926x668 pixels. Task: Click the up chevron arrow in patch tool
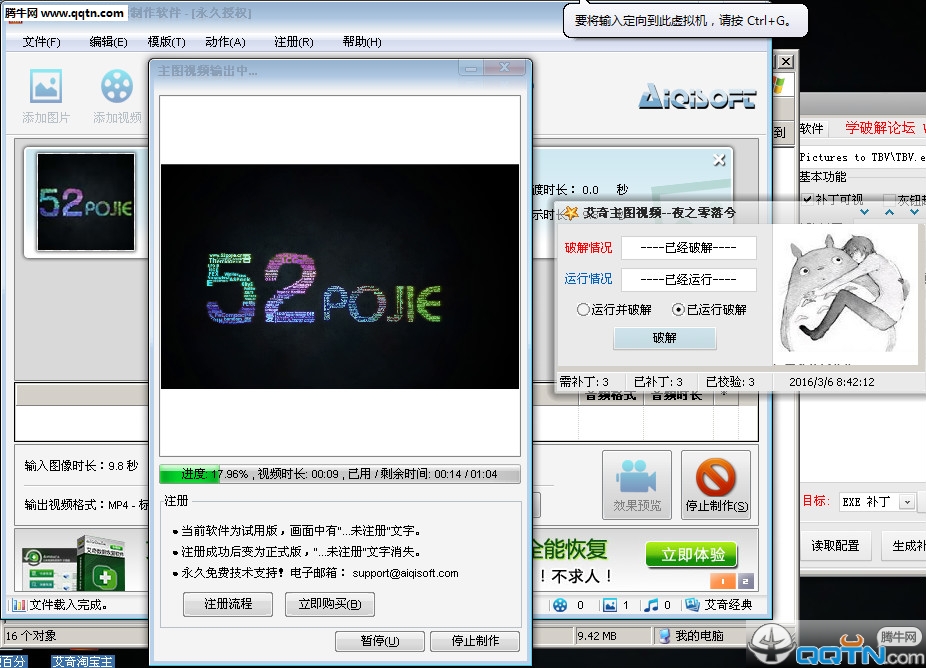889,212
